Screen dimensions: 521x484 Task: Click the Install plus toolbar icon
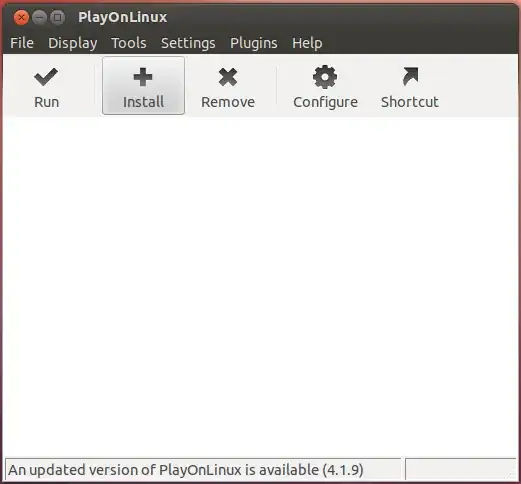[143, 77]
